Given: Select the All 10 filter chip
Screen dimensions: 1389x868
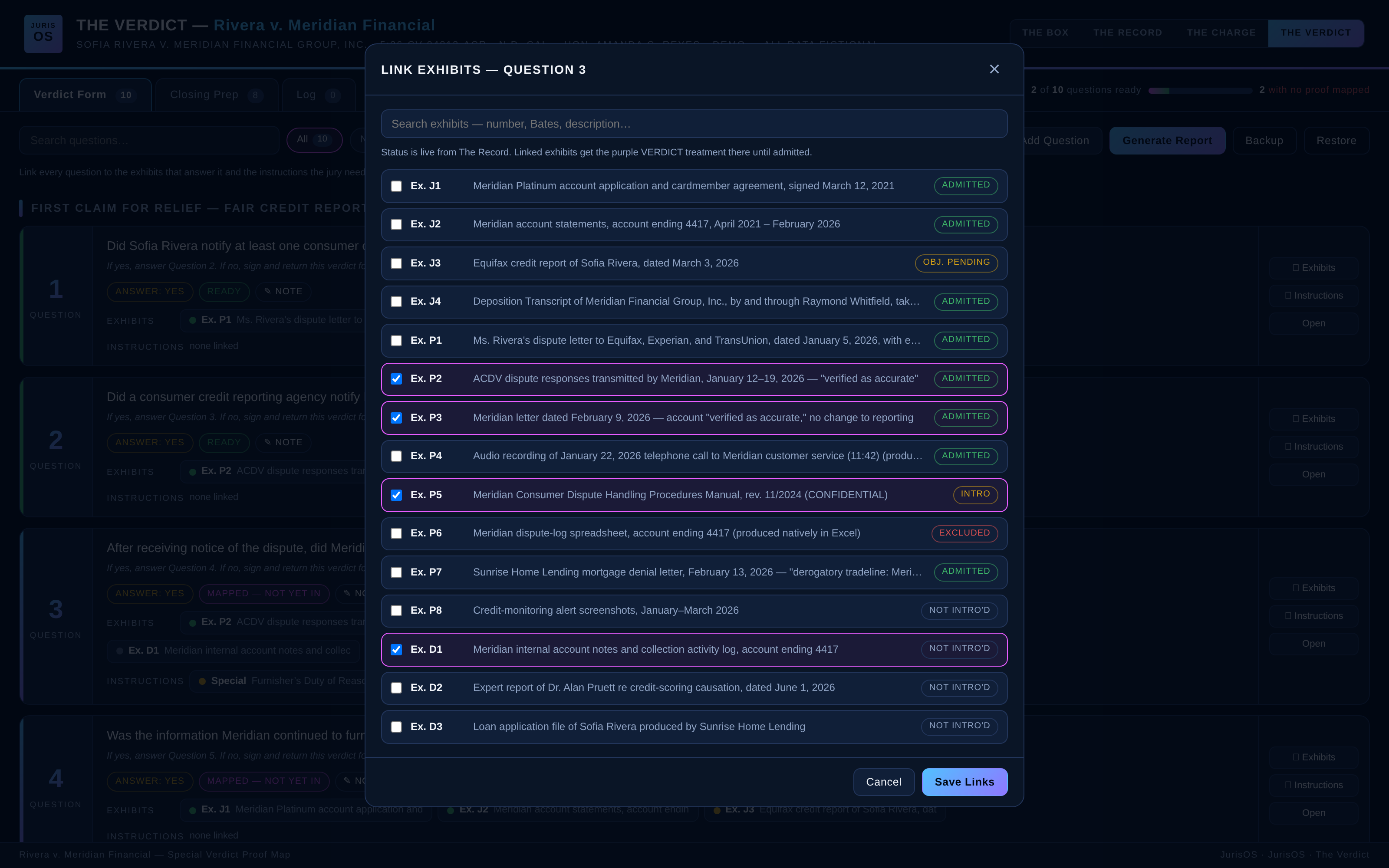Looking at the screenshot, I should (314, 139).
